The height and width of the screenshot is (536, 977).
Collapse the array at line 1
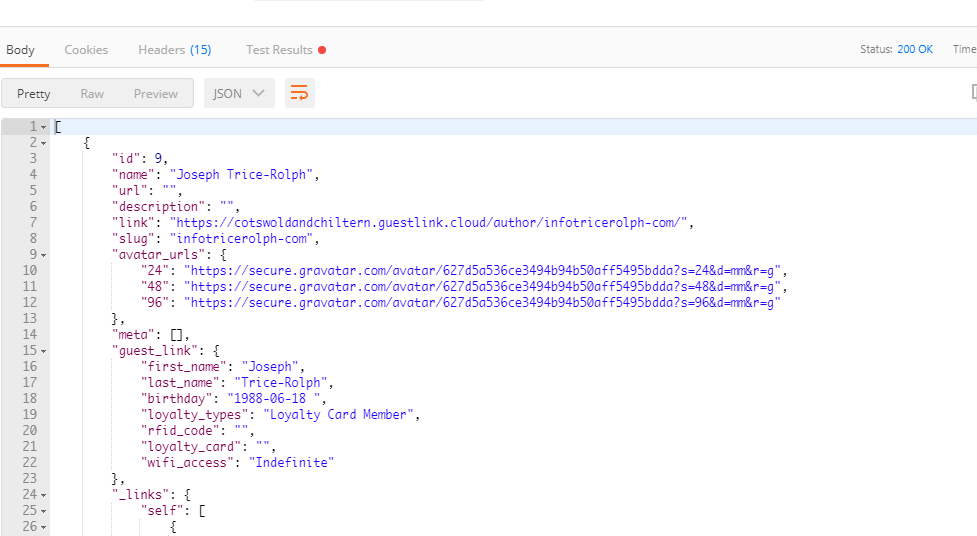(44, 127)
